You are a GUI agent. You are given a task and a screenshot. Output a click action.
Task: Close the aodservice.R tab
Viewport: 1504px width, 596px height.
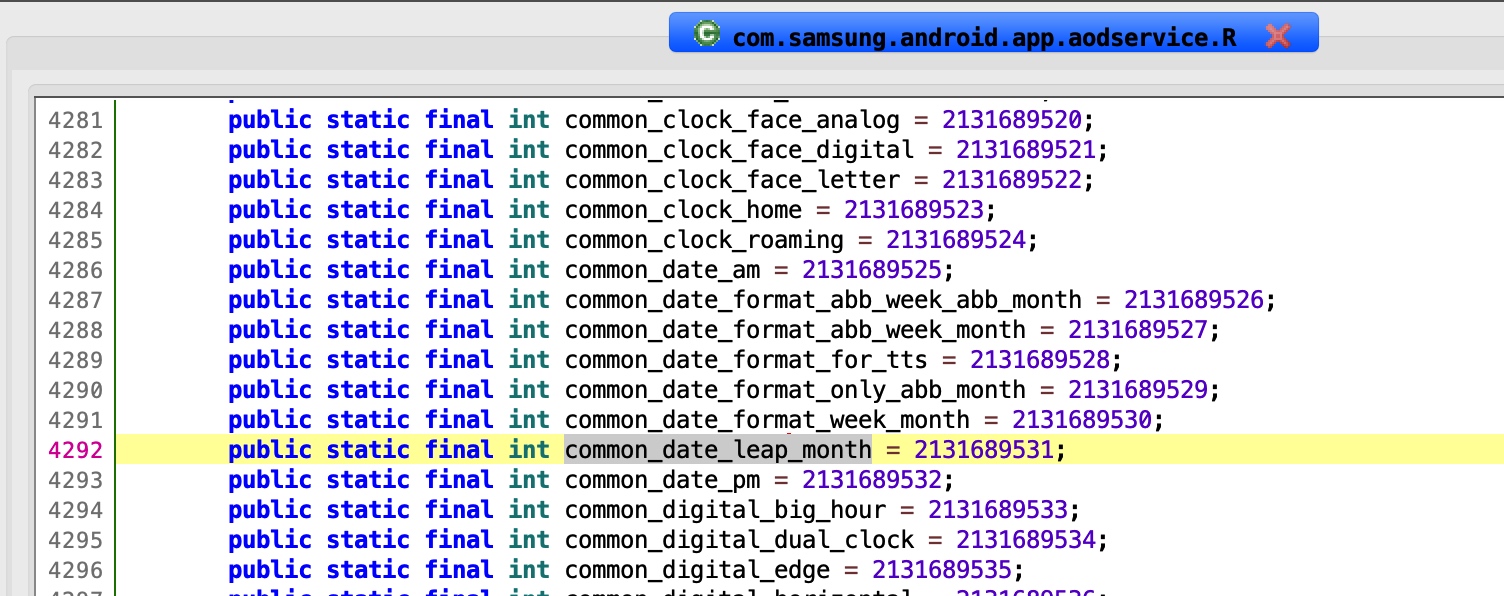click(1278, 32)
